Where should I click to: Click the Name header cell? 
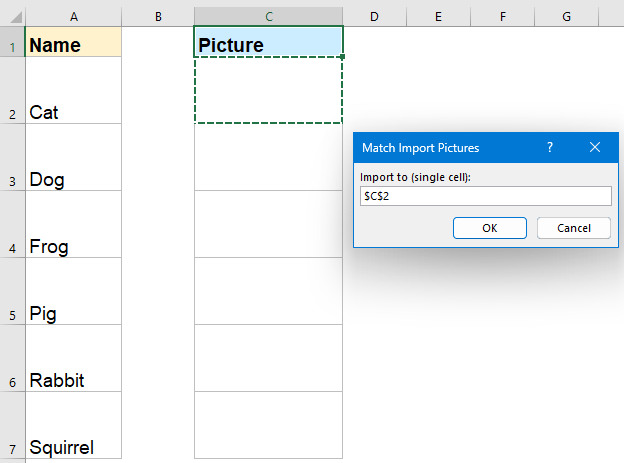tap(75, 44)
